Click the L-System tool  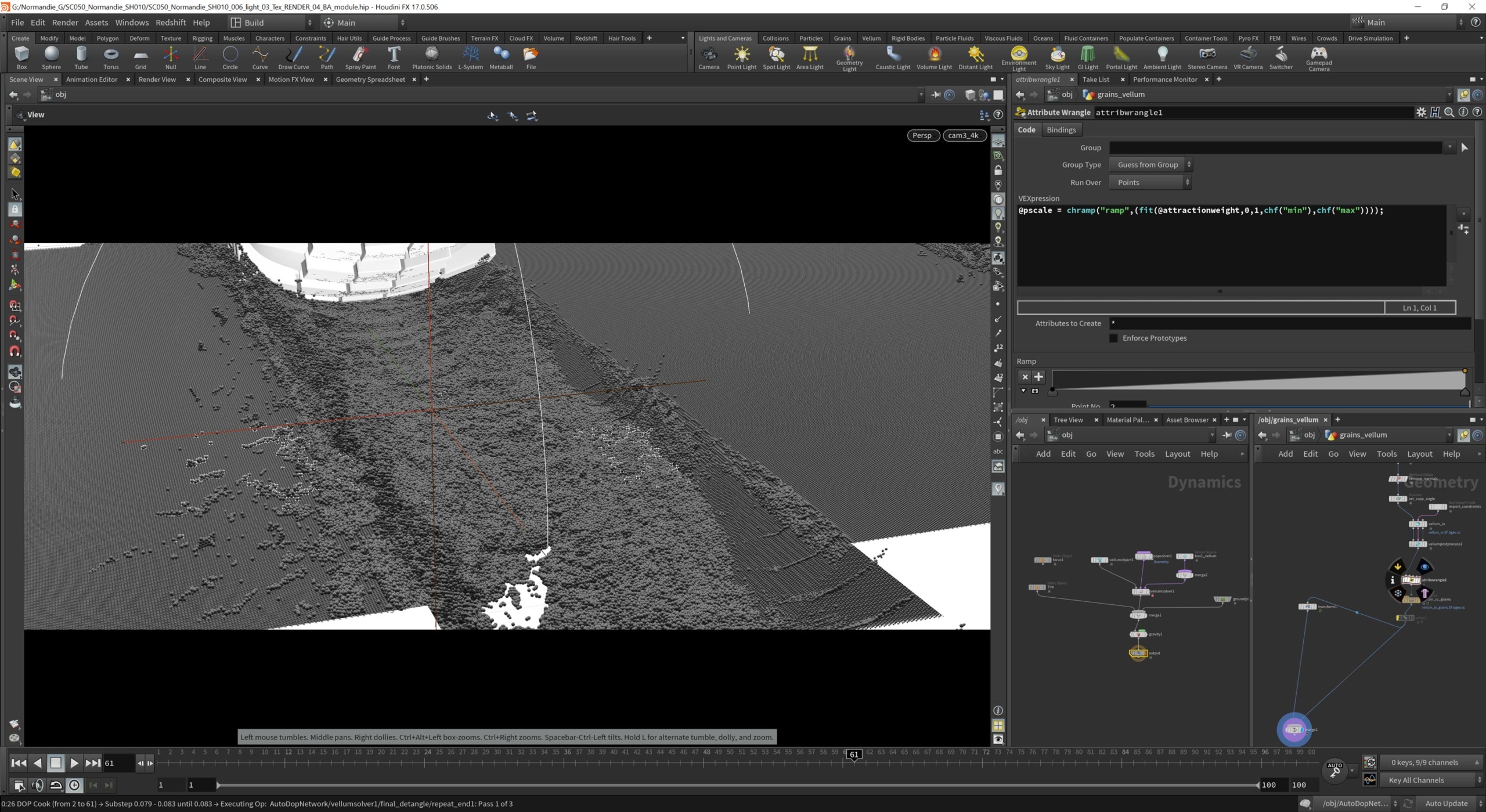point(470,58)
